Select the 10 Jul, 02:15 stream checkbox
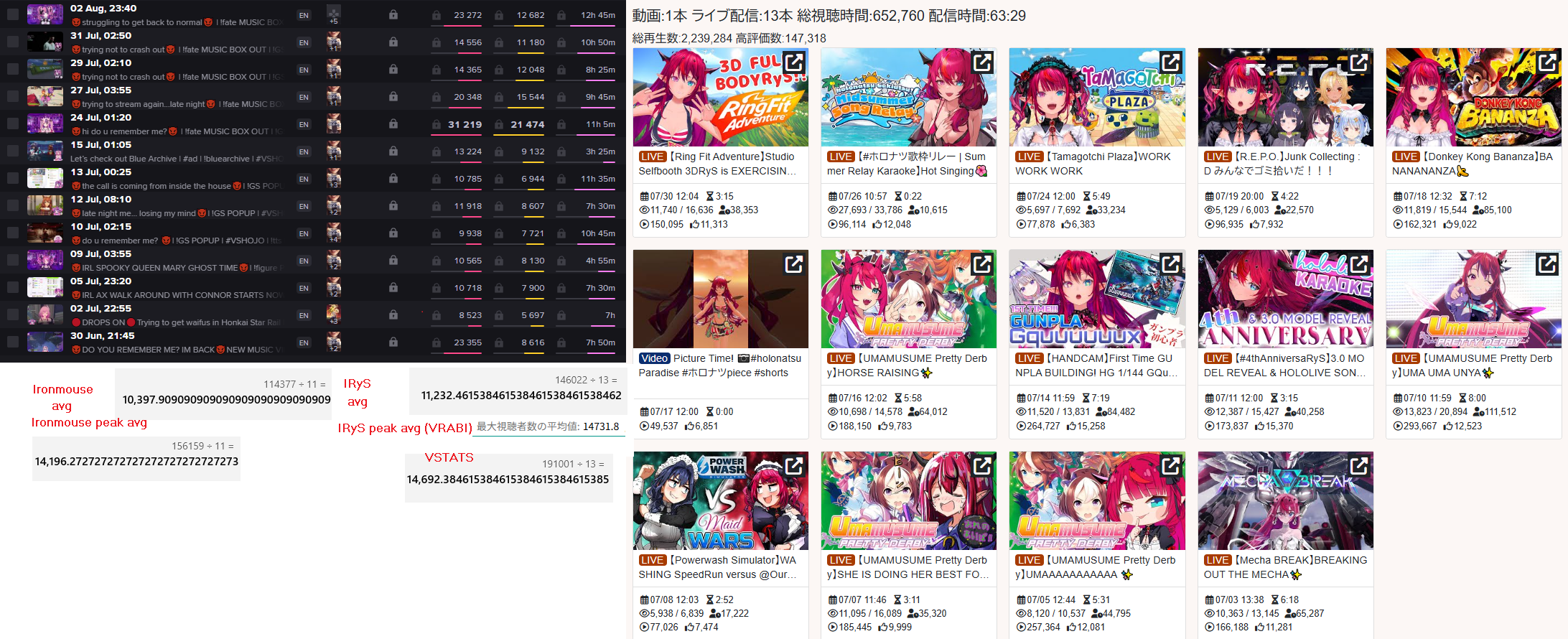 13,233
